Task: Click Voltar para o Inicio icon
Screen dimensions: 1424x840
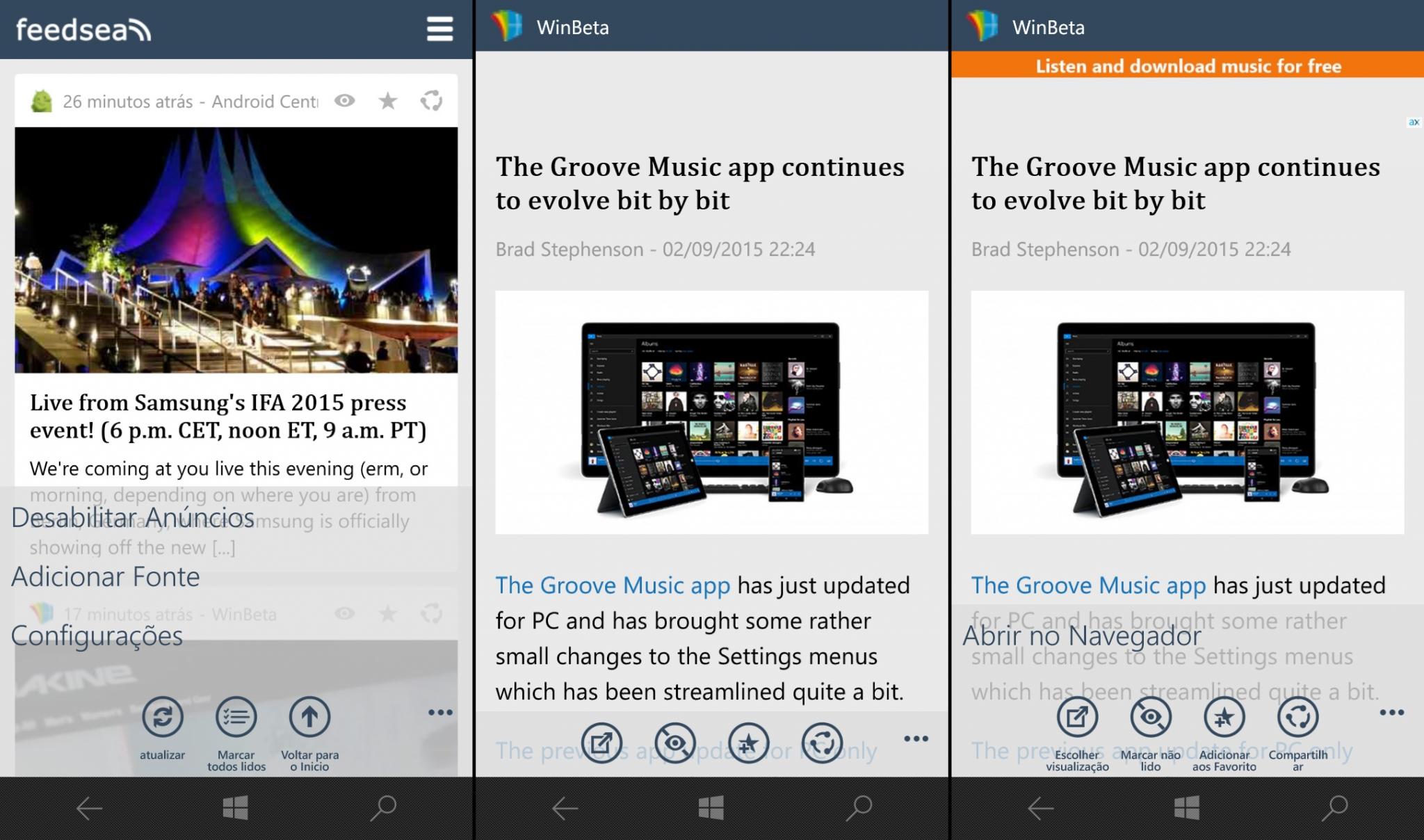Action: pyautogui.click(x=310, y=717)
